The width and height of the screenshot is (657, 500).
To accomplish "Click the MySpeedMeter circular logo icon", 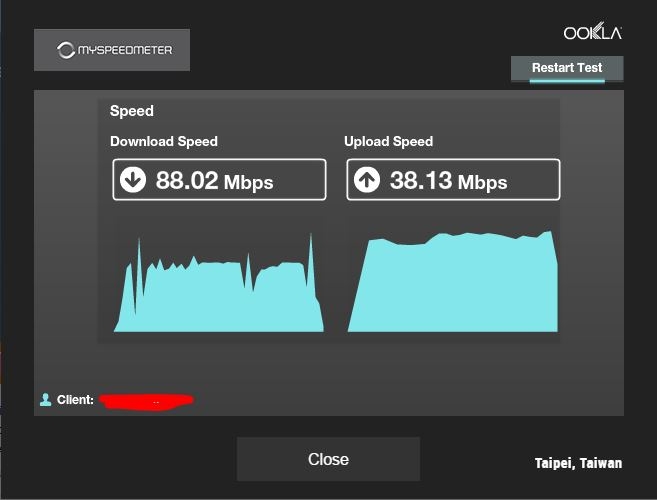I will [66, 50].
